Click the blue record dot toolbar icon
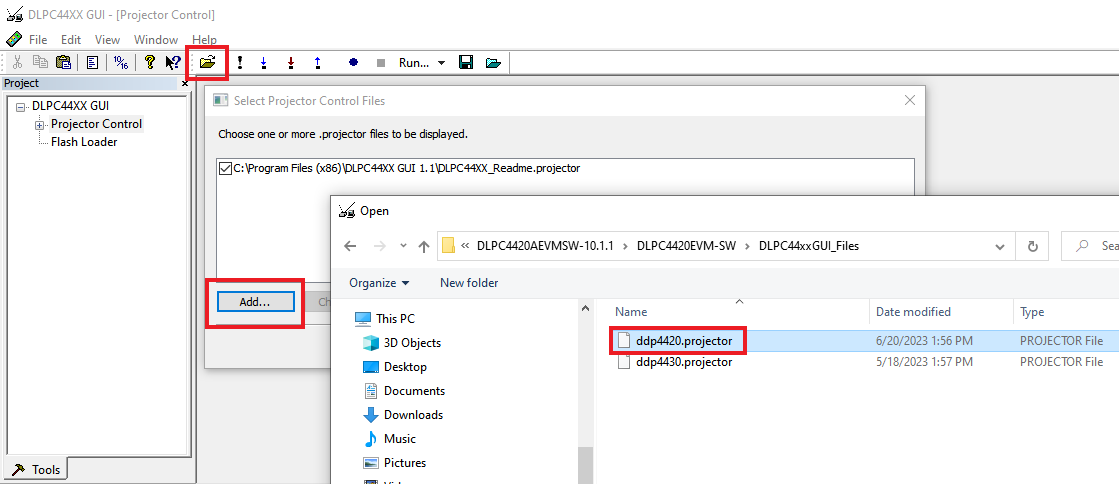Screen dimensions: 1119x484 coord(353,63)
